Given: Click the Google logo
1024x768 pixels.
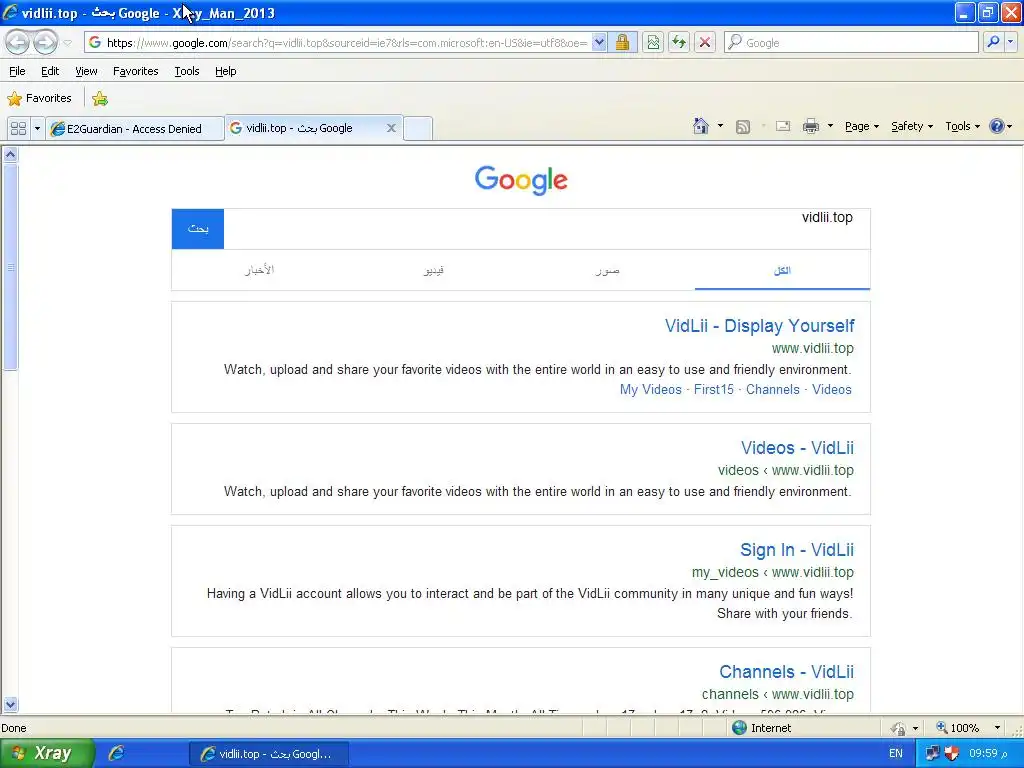Looking at the screenshot, I should click(x=521, y=180).
